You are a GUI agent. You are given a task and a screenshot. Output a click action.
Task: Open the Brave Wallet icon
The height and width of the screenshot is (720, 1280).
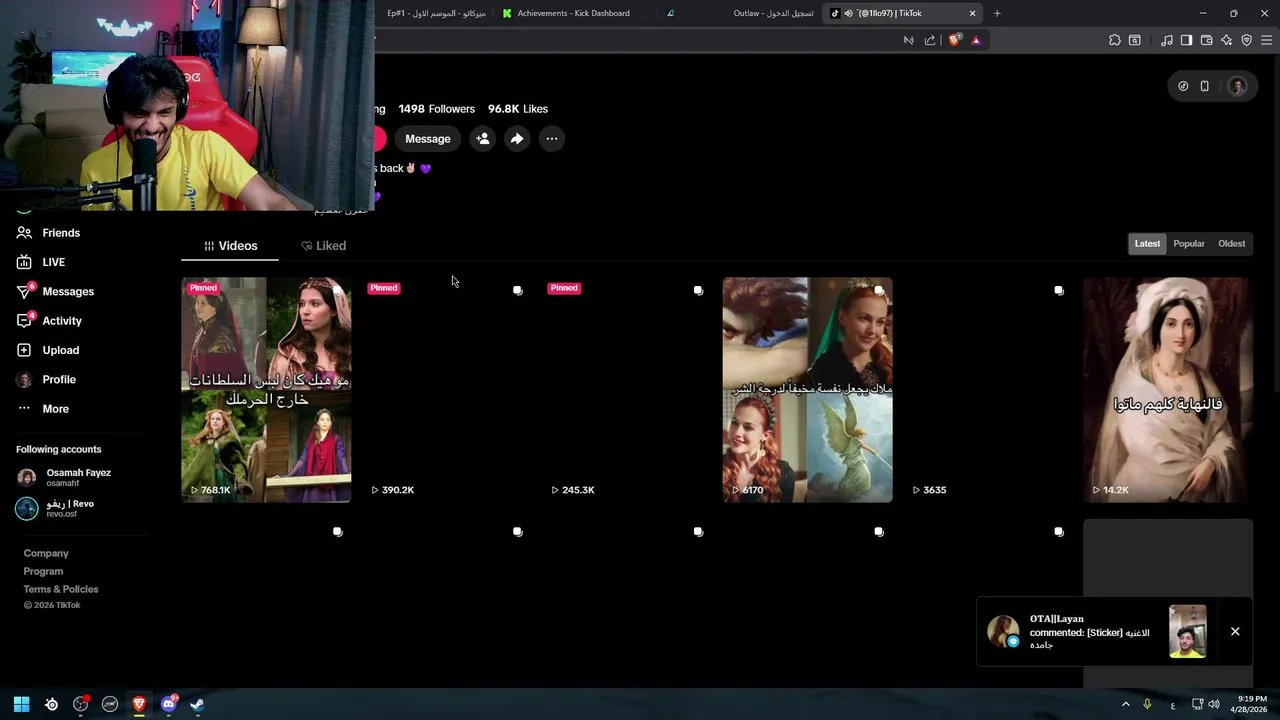(x=1207, y=40)
